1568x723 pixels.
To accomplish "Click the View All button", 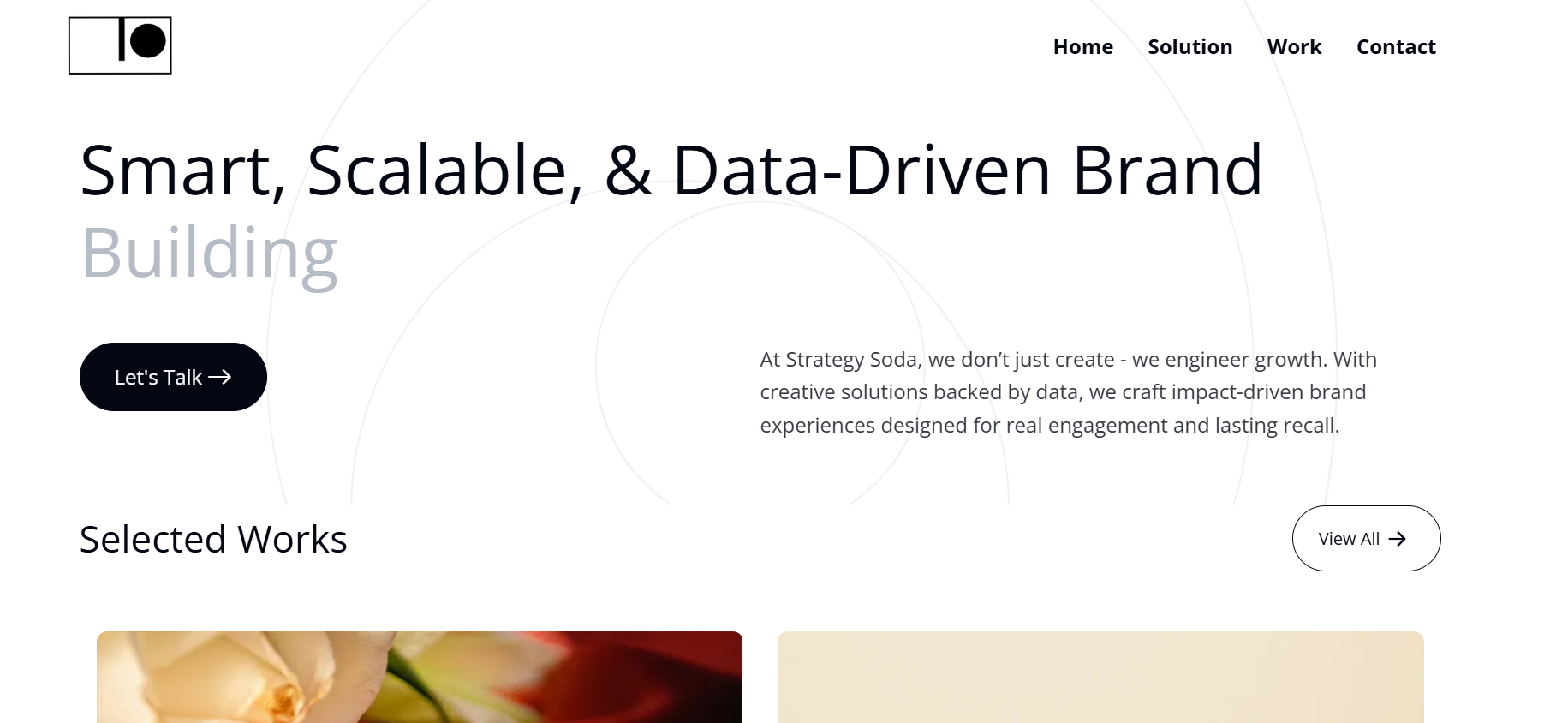I will click(x=1365, y=539).
